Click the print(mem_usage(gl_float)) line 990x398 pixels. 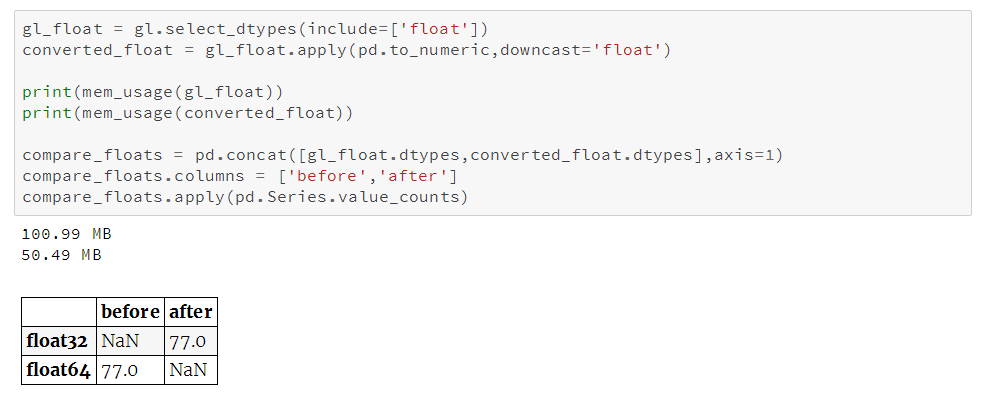pyautogui.click(x=153, y=92)
